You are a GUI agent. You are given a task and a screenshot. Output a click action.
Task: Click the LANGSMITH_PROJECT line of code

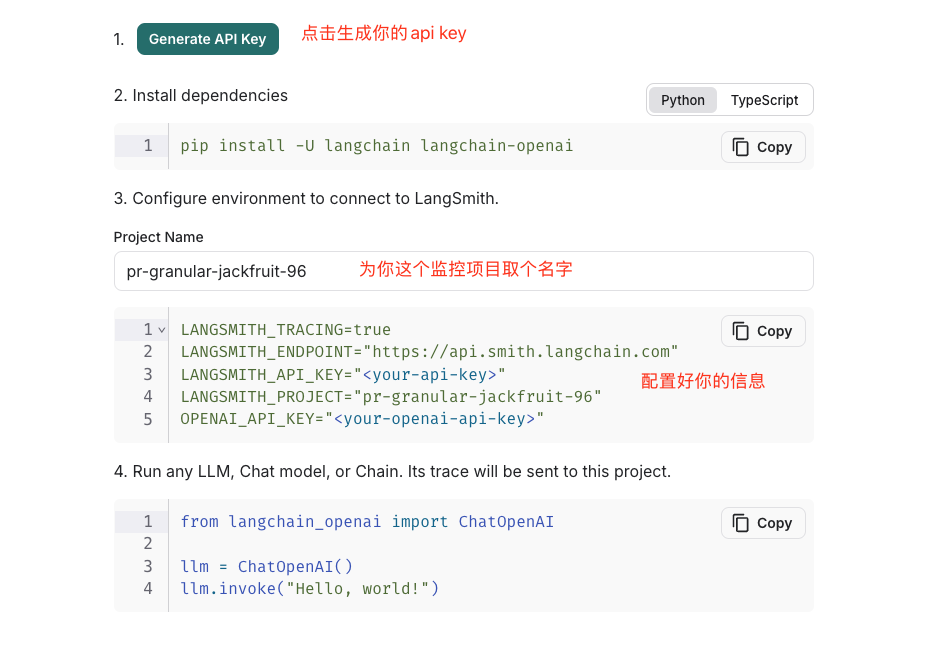391,397
